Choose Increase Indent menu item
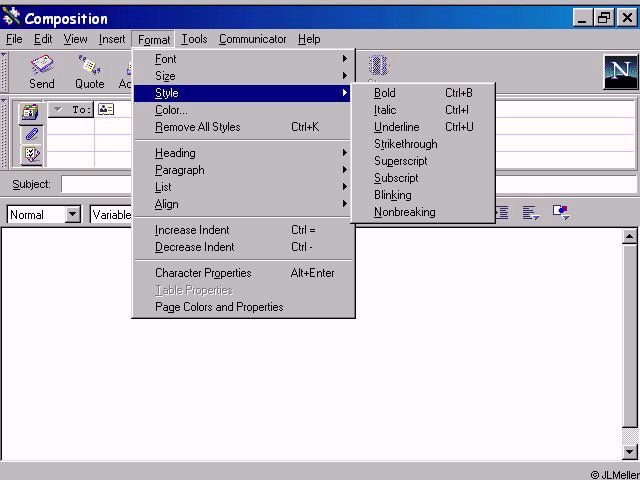640x480 pixels. pyautogui.click(x=243, y=230)
